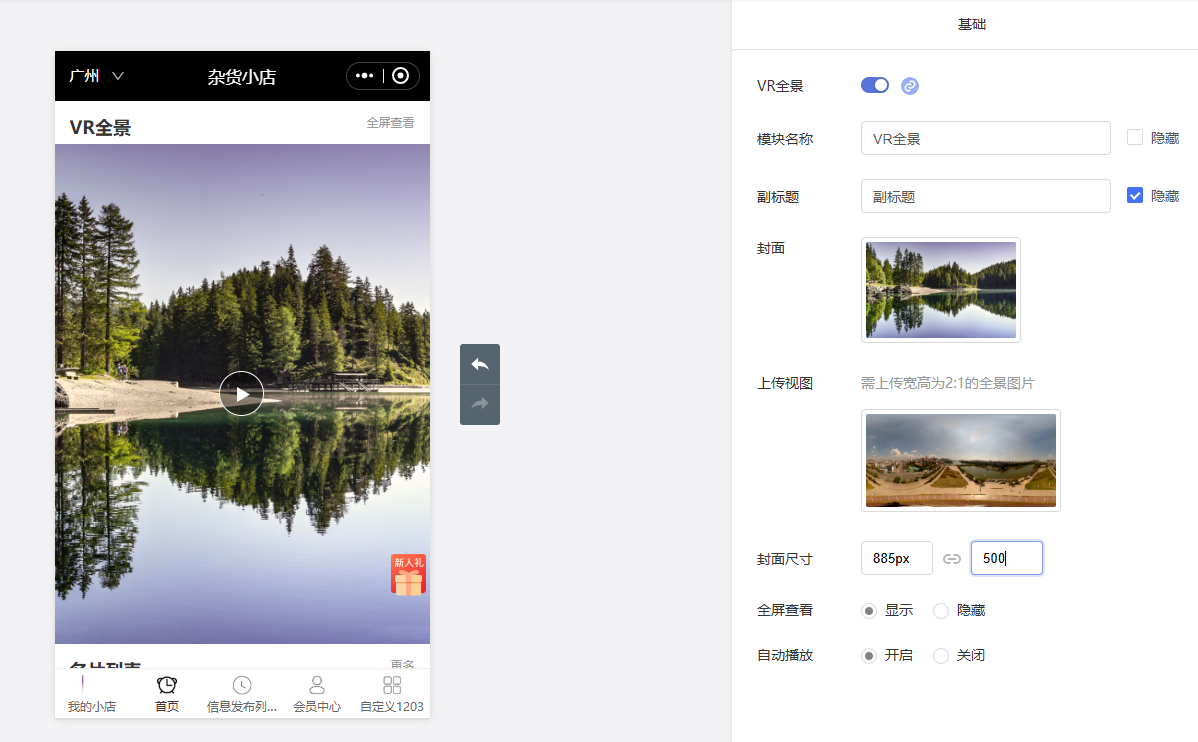The height and width of the screenshot is (742, 1198).
Task: Play the VR panorama preview
Action: (241, 394)
